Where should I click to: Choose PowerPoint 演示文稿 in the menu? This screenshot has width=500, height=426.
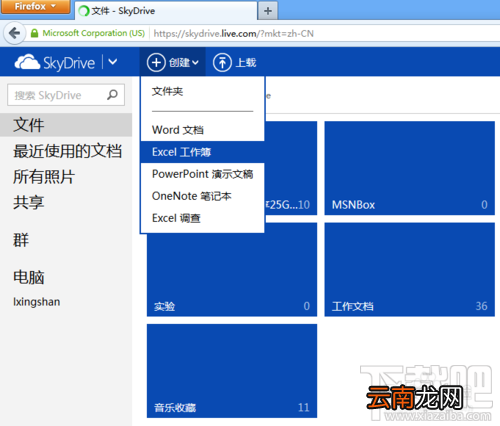coord(203,174)
